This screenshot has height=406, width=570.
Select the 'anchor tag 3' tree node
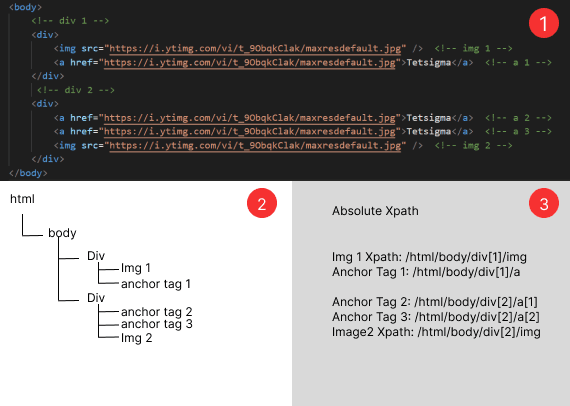[x=156, y=324]
